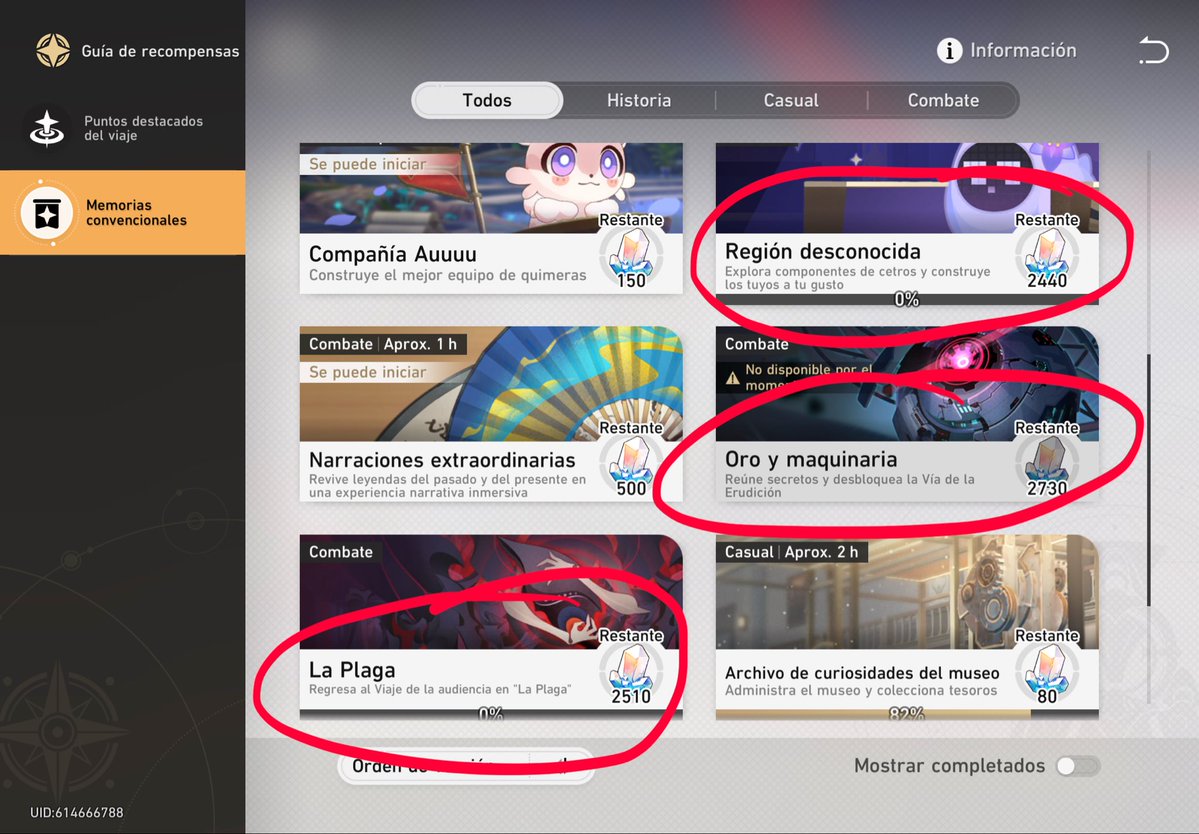Open Memorias convencionales sidebar entry
Image resolution: width=1199 pixels, height=834 pixels.
coord(122,213)
